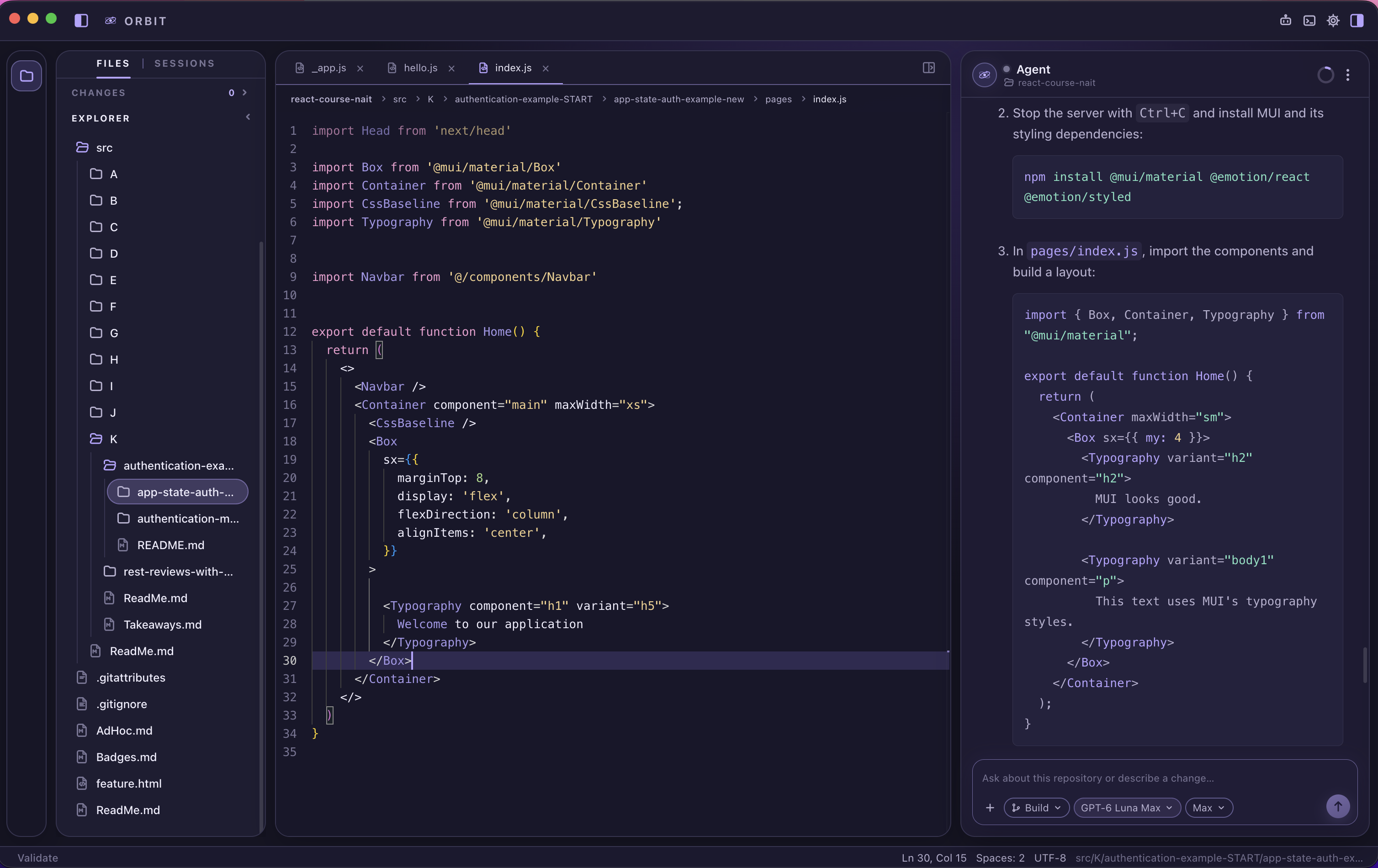Click Ln 30, Col 15 status entry
The image size is (1378, 868).
tap(934, 857)
